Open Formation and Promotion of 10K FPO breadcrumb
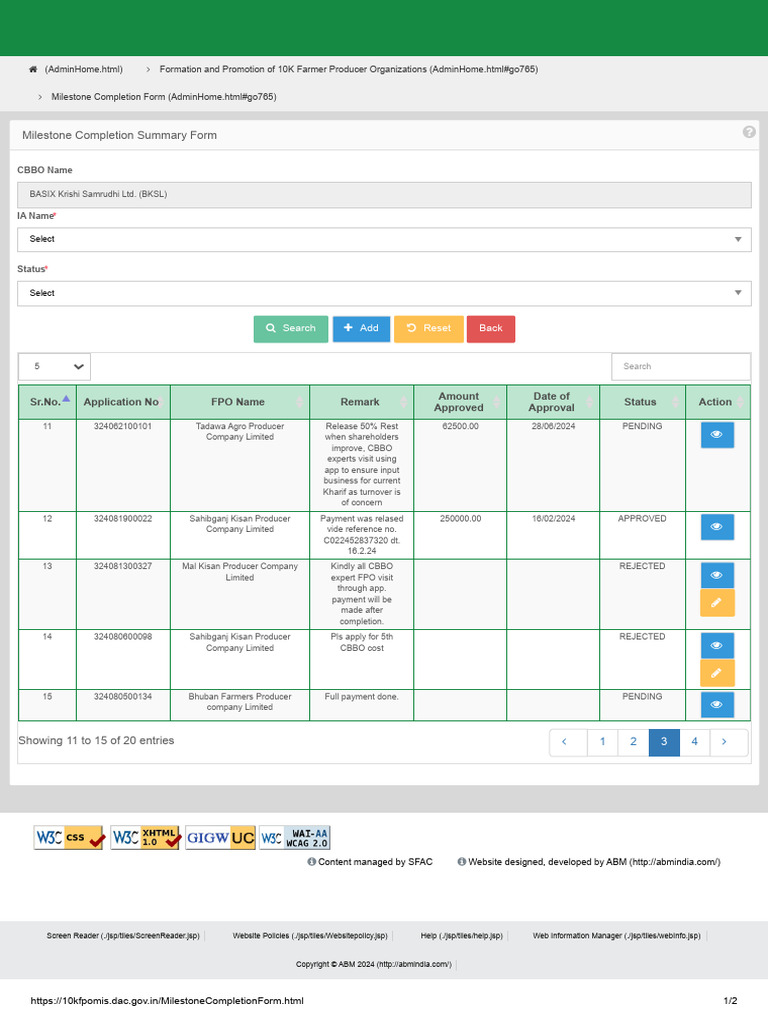The width and height of the screenshot is (768, 1024). (349, 69)
